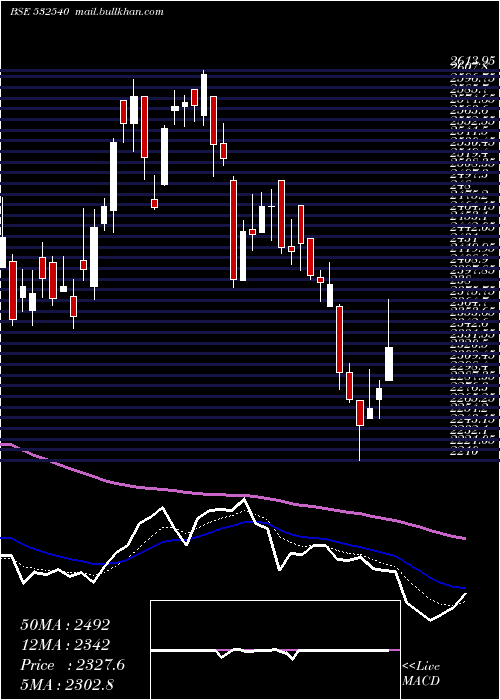Select the "12MA : 2342" readout
This screenshot has height=700, width=500.
click(65, 645)
